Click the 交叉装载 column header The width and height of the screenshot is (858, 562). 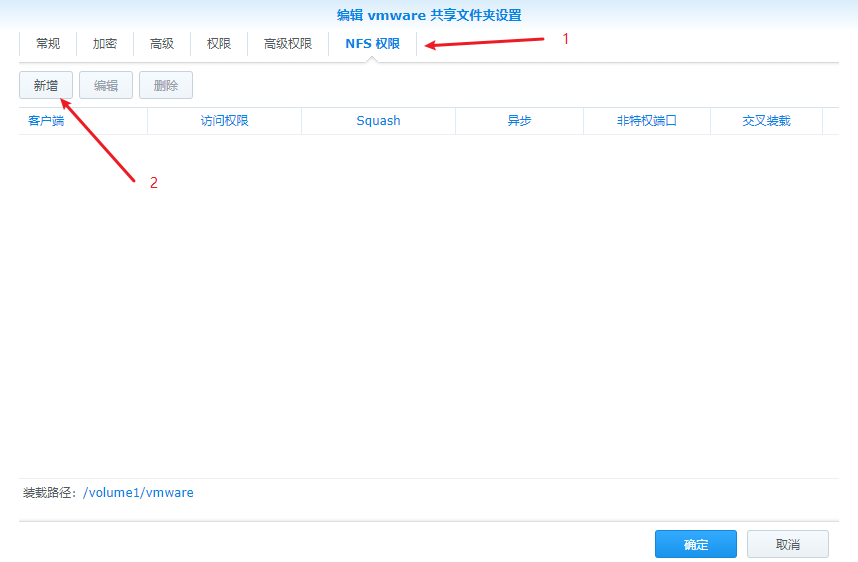point(766,121)
